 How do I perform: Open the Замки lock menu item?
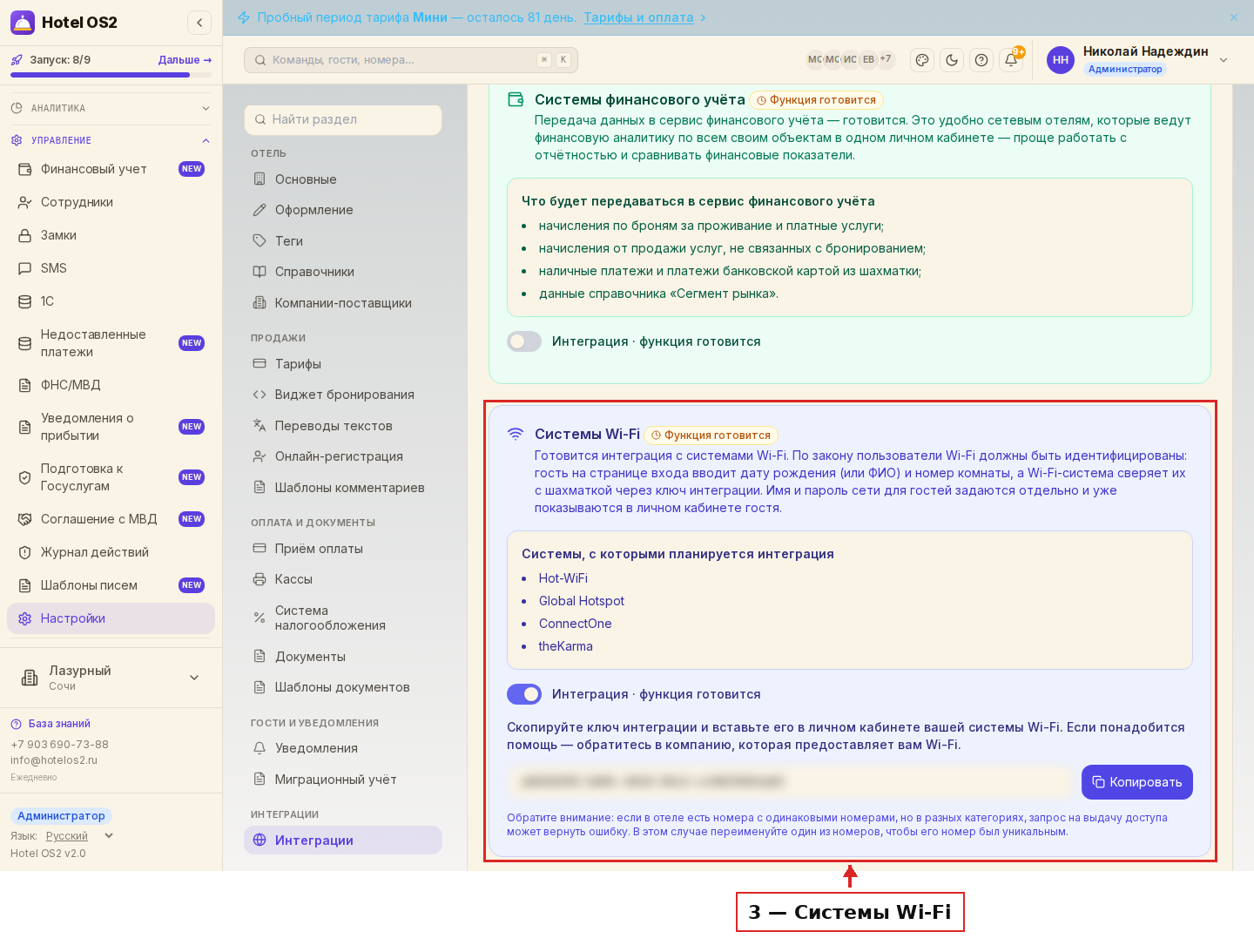pos(111,235)
